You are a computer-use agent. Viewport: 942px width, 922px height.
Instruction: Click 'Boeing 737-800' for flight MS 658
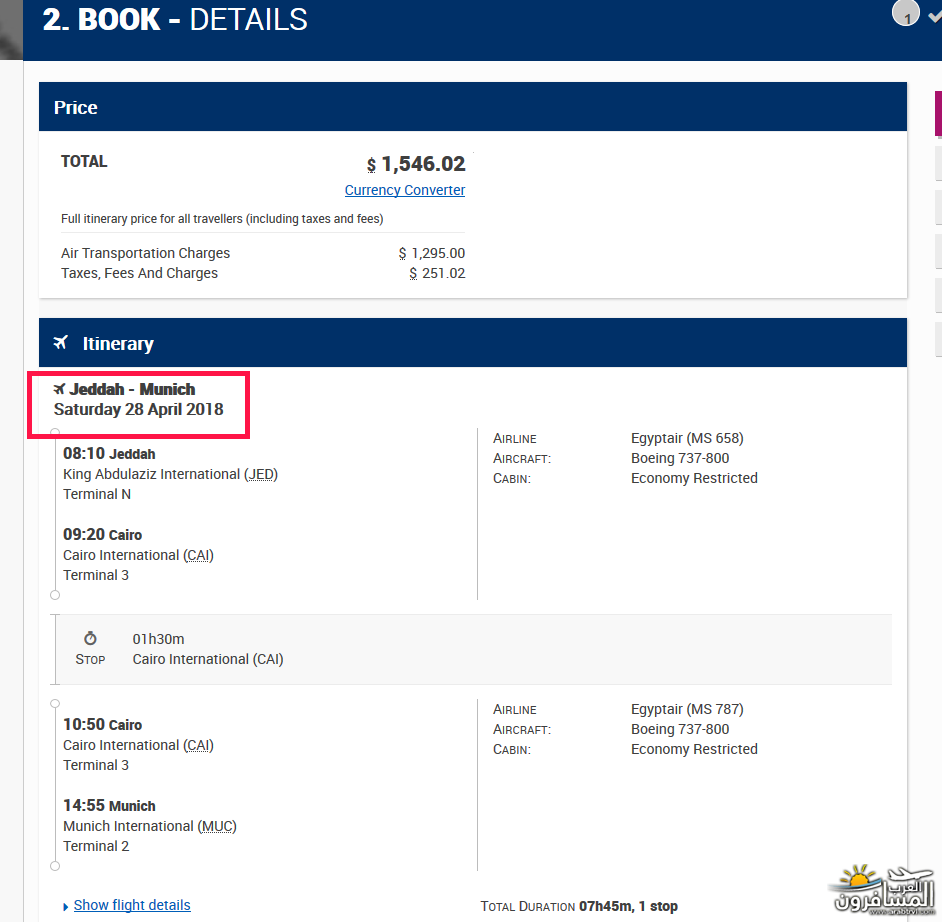(680, 458)
